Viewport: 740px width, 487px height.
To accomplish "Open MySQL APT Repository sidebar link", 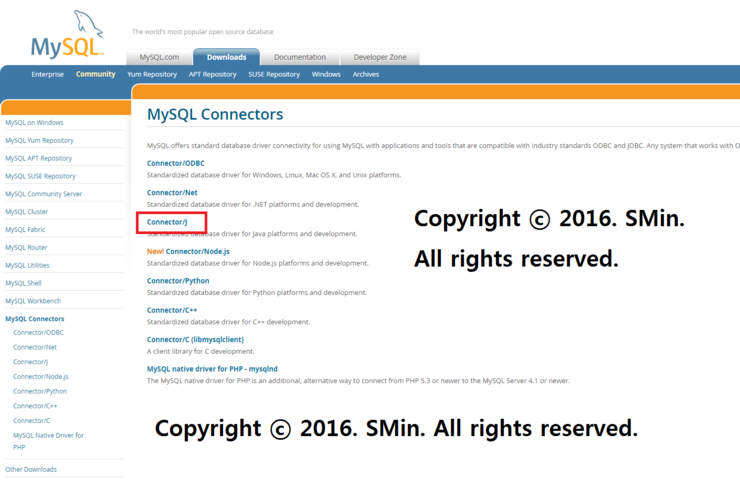I will point(38,159).
